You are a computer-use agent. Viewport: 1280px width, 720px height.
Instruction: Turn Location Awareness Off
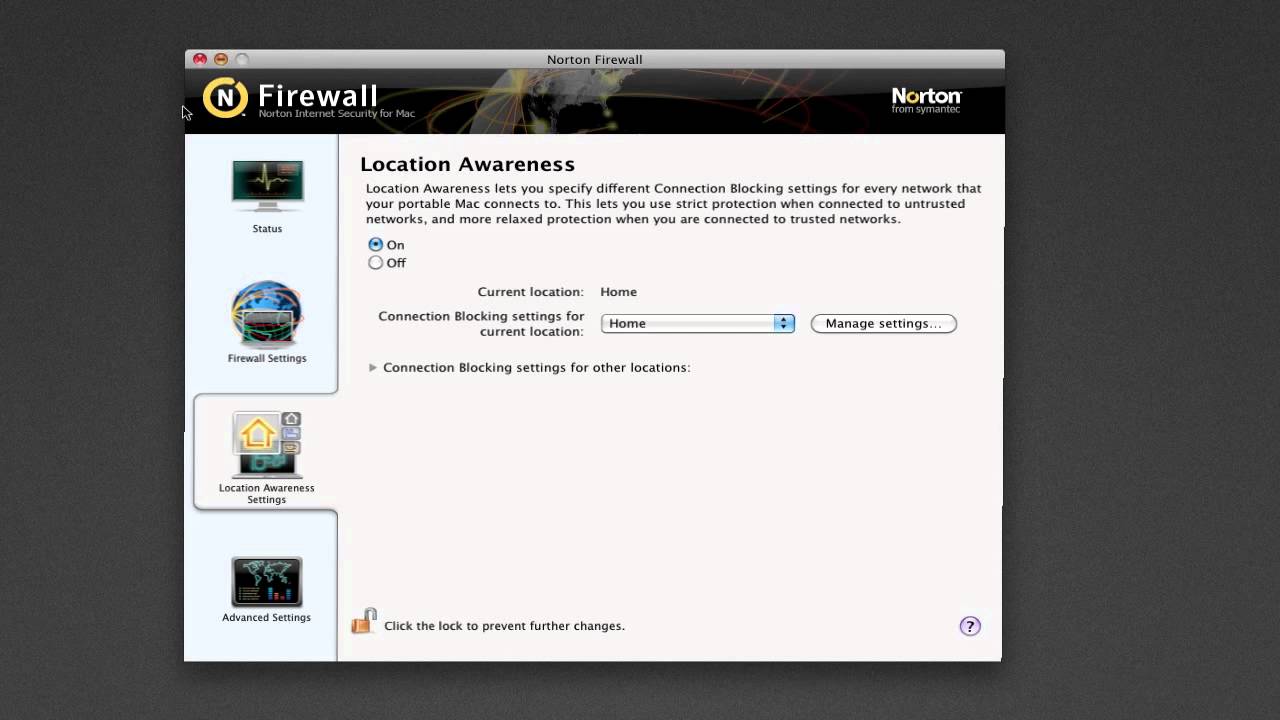click(375, 262)
